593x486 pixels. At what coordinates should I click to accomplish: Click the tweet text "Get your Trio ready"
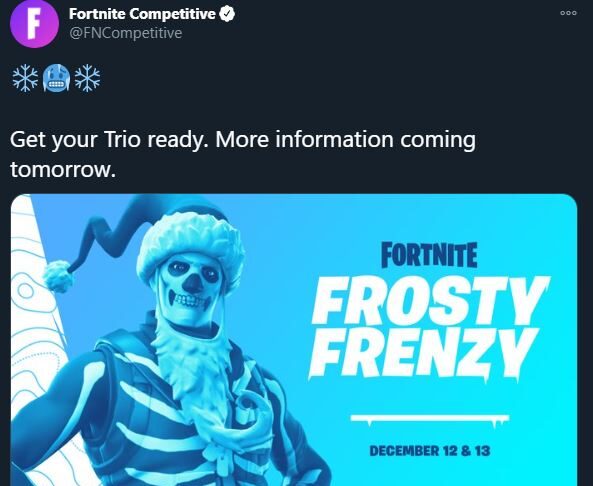(110, 140)
